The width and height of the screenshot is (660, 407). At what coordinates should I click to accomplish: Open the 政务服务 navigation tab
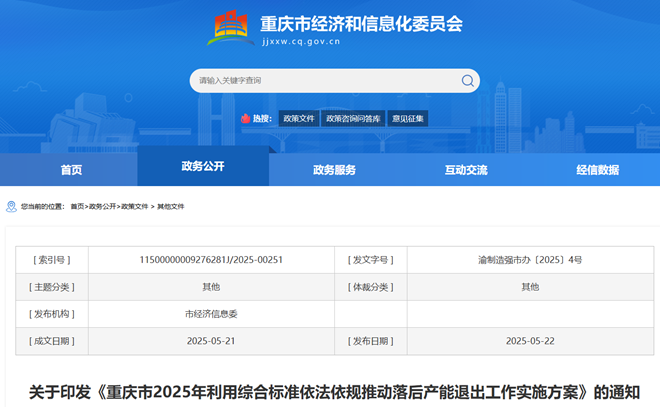pos(334,170)
